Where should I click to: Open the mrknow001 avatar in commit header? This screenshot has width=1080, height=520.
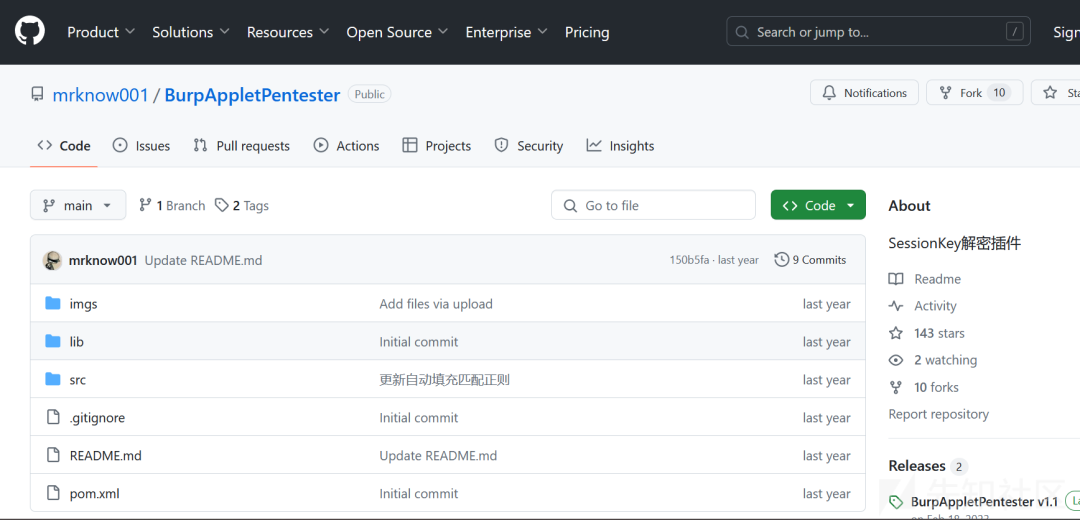(x=52, y=260)
